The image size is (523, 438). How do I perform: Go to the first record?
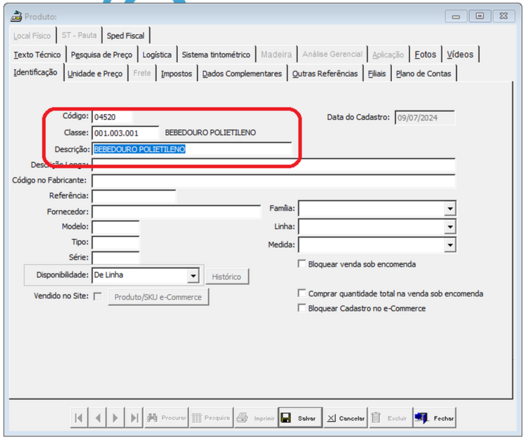79,417
